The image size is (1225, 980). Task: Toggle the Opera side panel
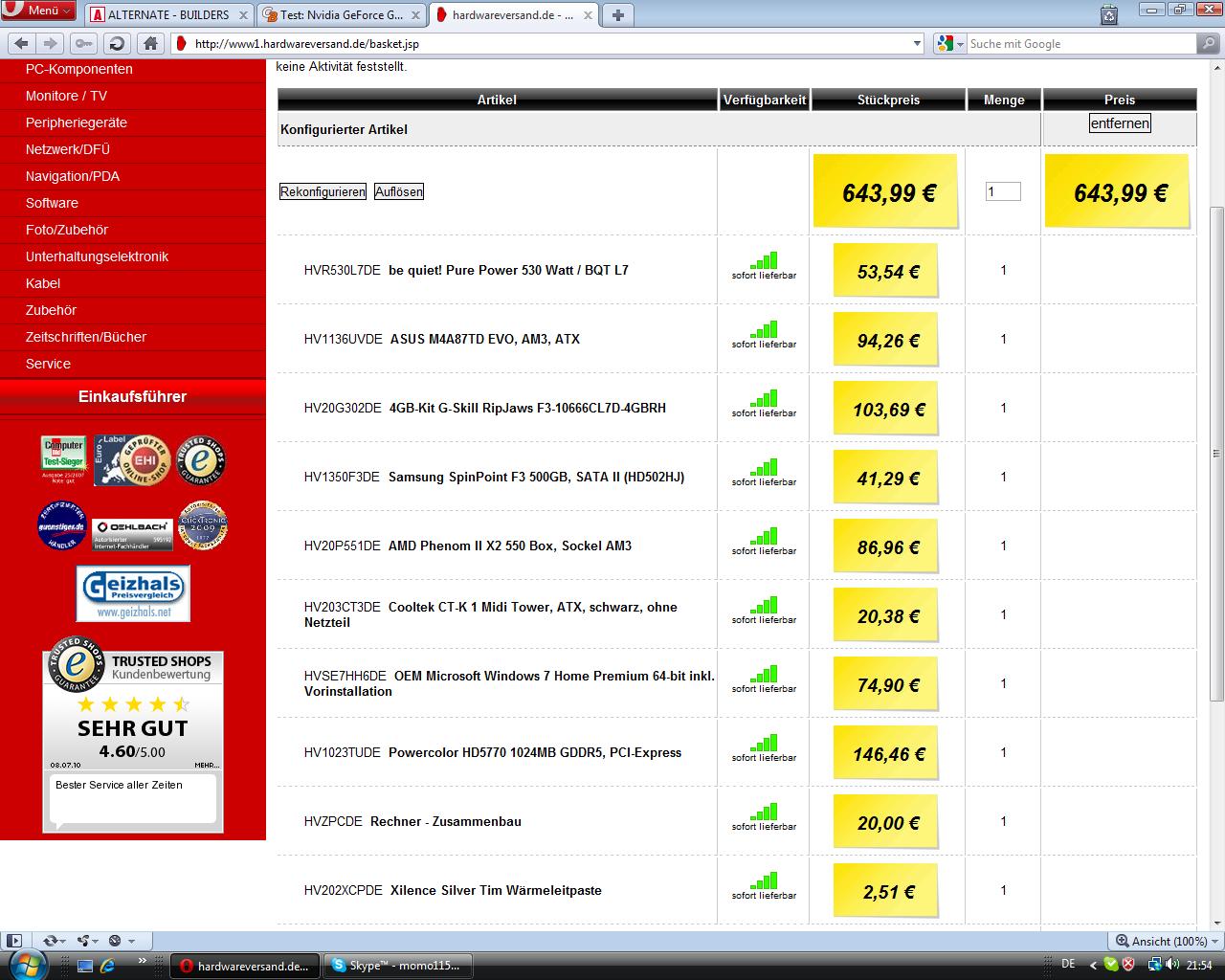pyautogui.click(x=14, y=941)
